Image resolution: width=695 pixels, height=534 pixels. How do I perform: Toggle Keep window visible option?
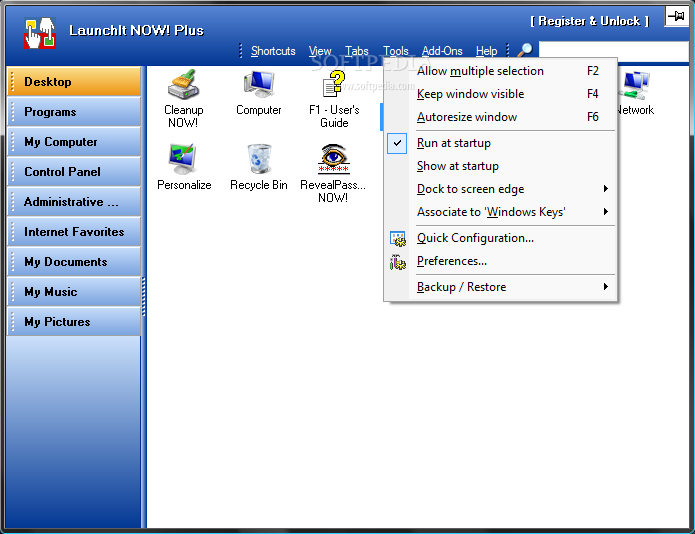point(500,94)
